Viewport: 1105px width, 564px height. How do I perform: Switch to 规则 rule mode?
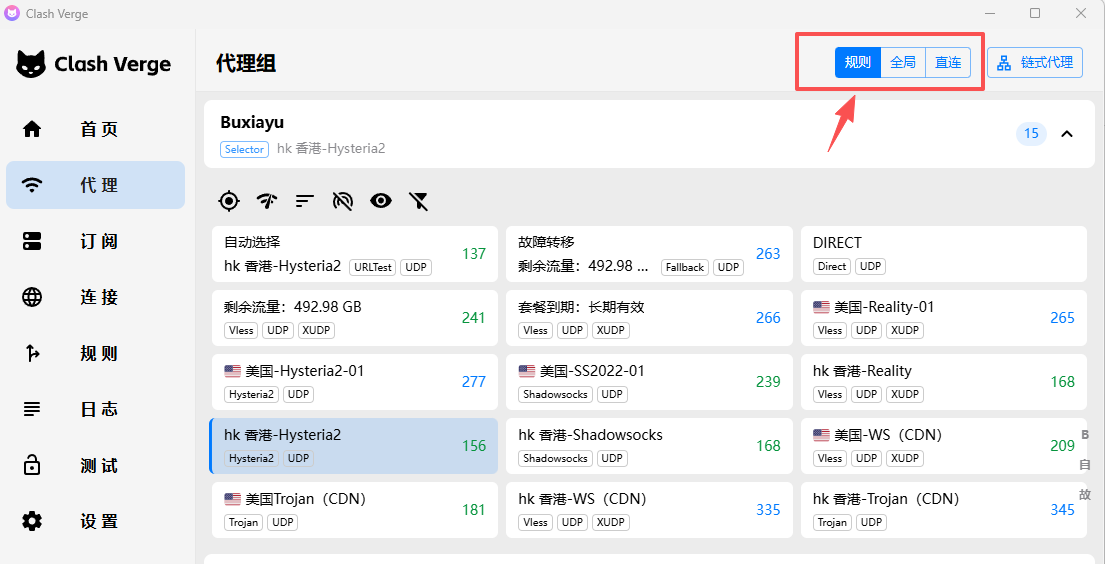click(858, 62)
